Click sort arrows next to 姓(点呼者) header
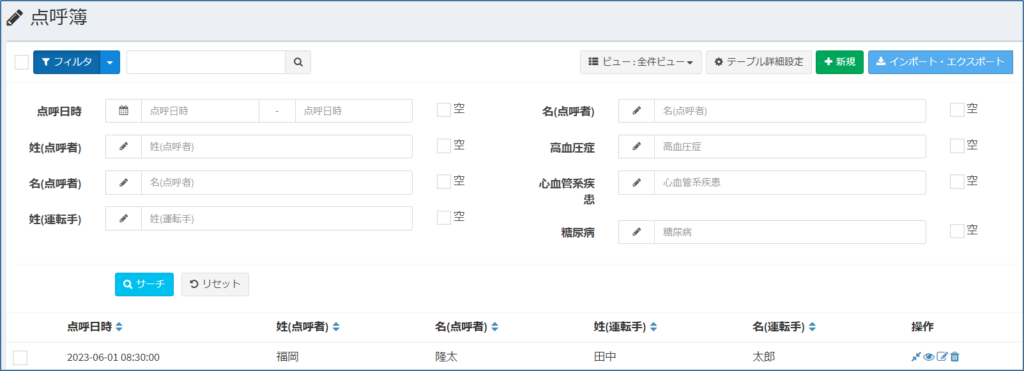Screen dimensions: 1024x371 pos(336,327)
